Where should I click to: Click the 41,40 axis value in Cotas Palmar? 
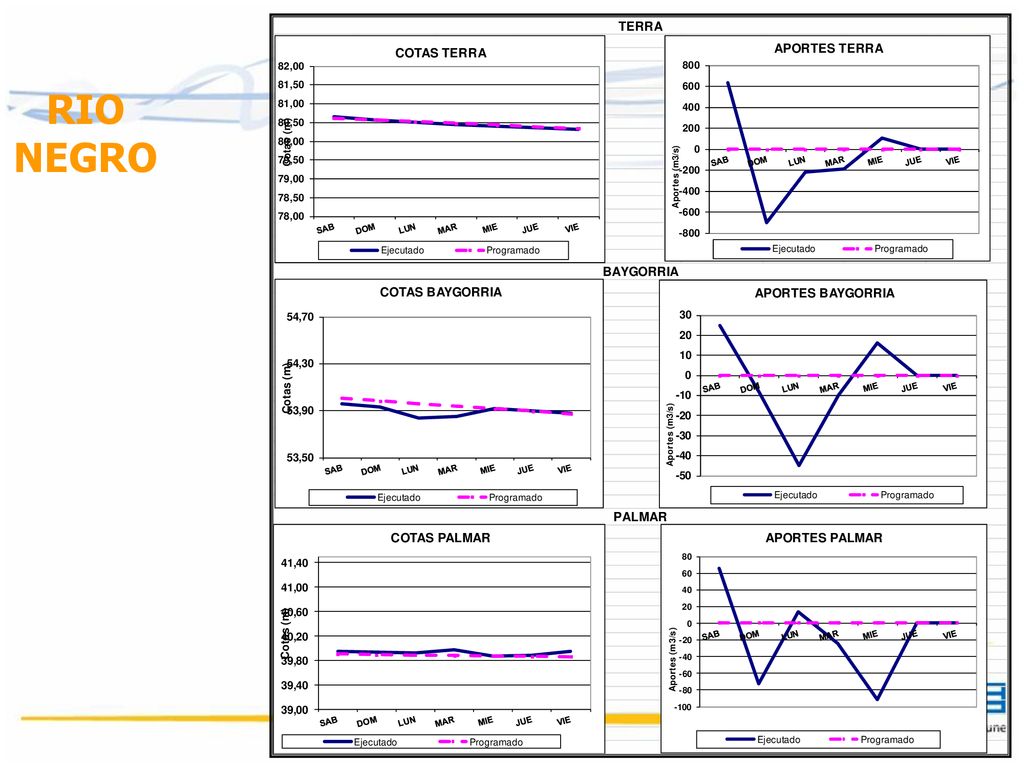294,563
